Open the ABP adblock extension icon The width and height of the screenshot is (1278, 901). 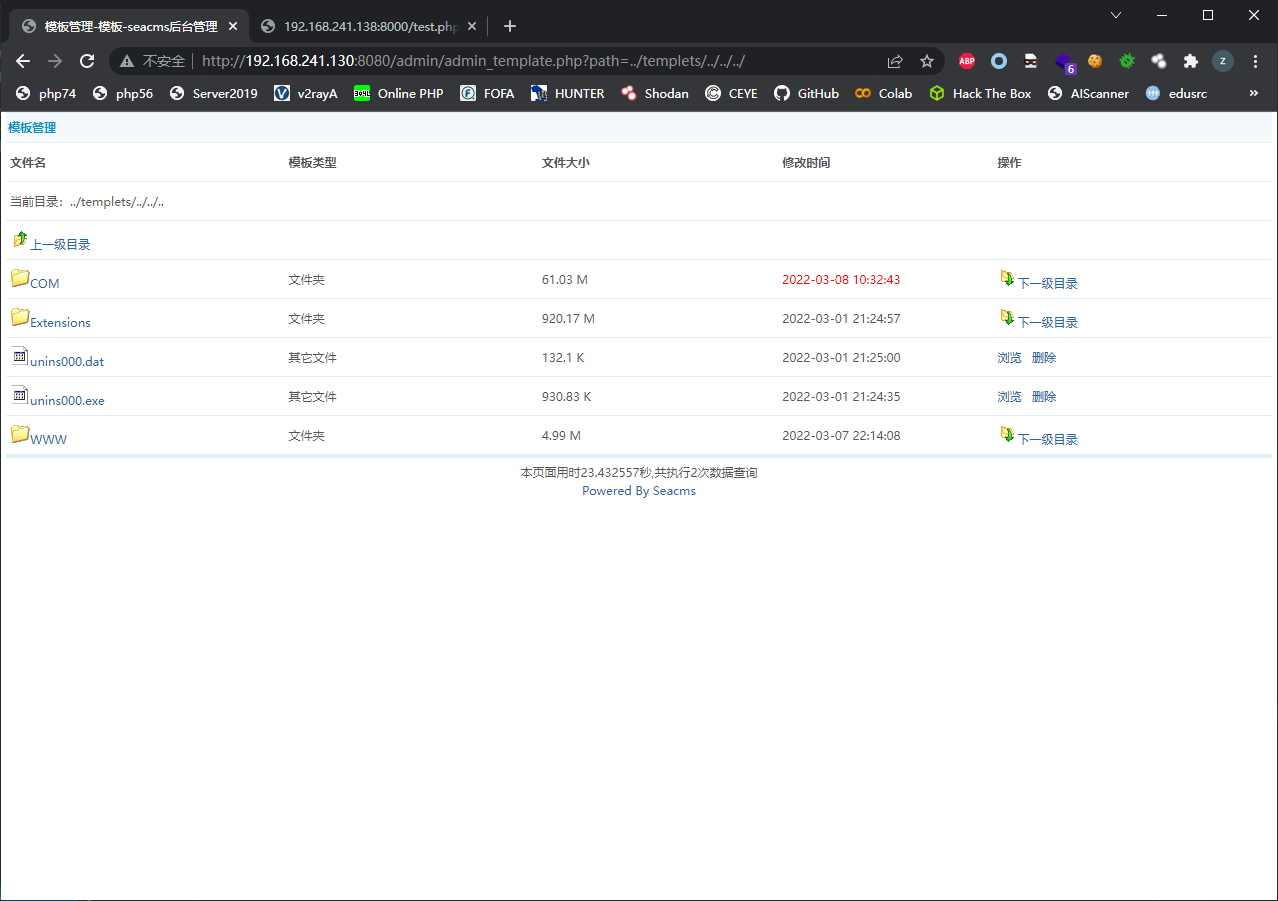tap(967, 61)
